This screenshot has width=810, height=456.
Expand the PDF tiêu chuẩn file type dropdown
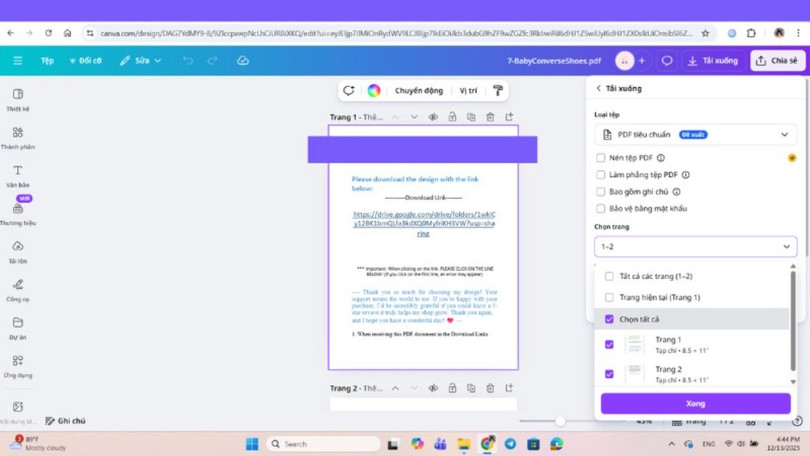[695, 134]
